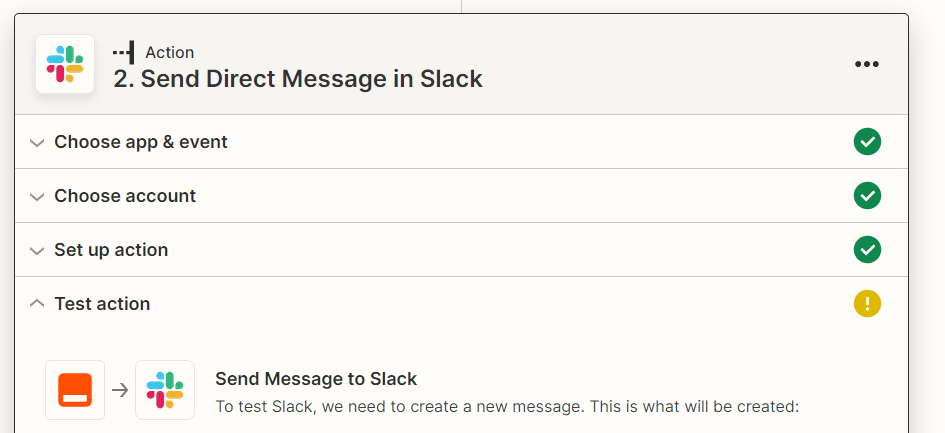Viewport: 945px width, 433px height.
Task: Click step title Send Direct Message in Slack
Action: [298, 79]
